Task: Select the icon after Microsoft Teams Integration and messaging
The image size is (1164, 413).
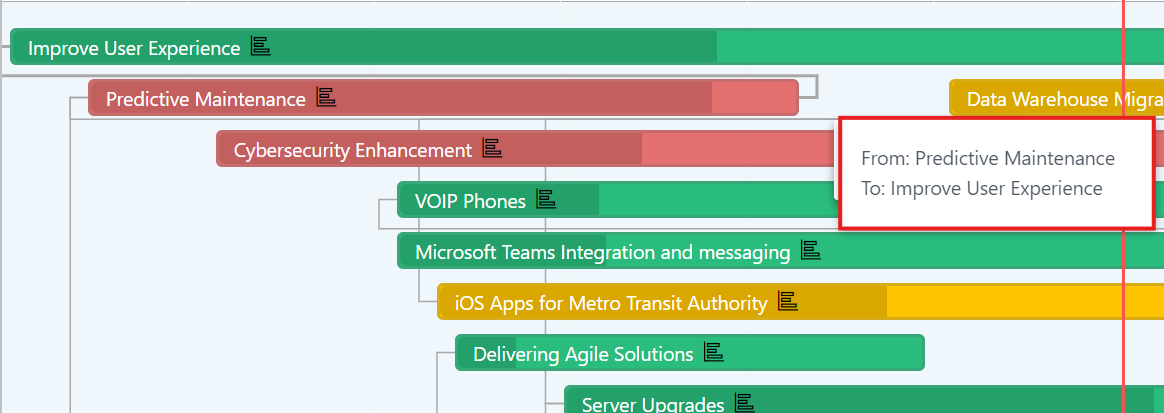Action: pos(811,250)
